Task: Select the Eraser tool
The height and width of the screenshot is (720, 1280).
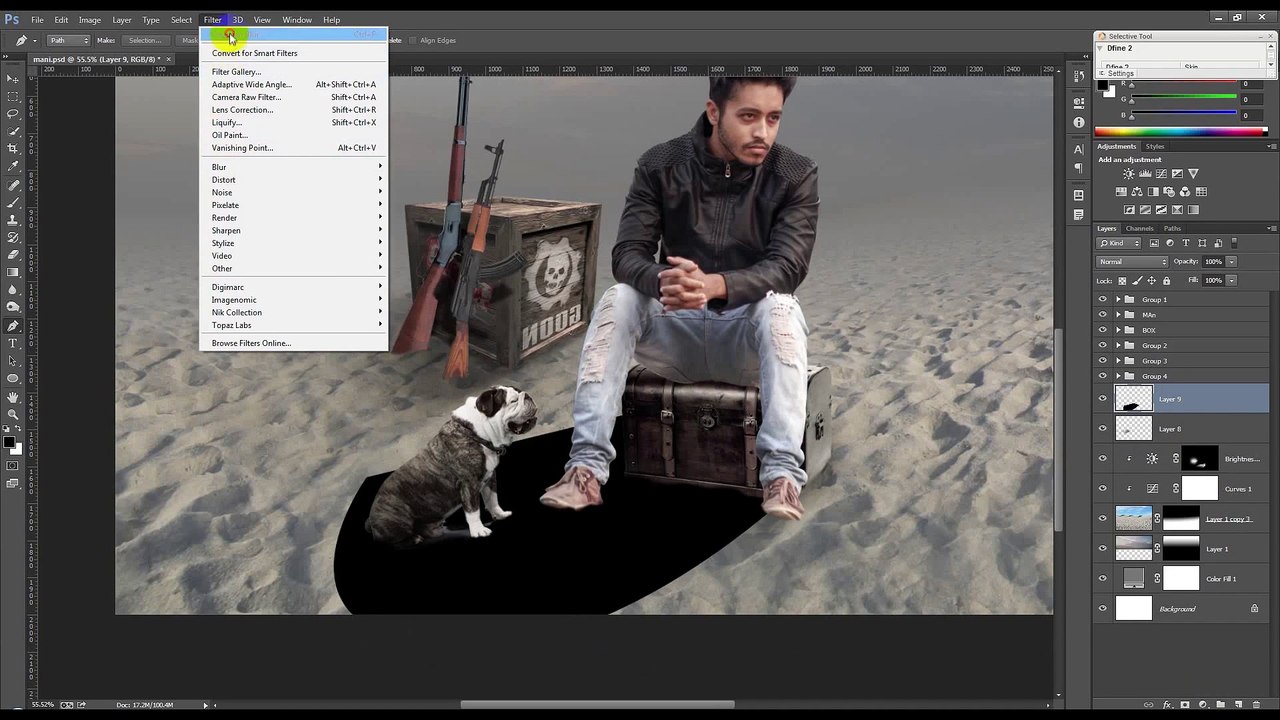Action: (13, 255)
